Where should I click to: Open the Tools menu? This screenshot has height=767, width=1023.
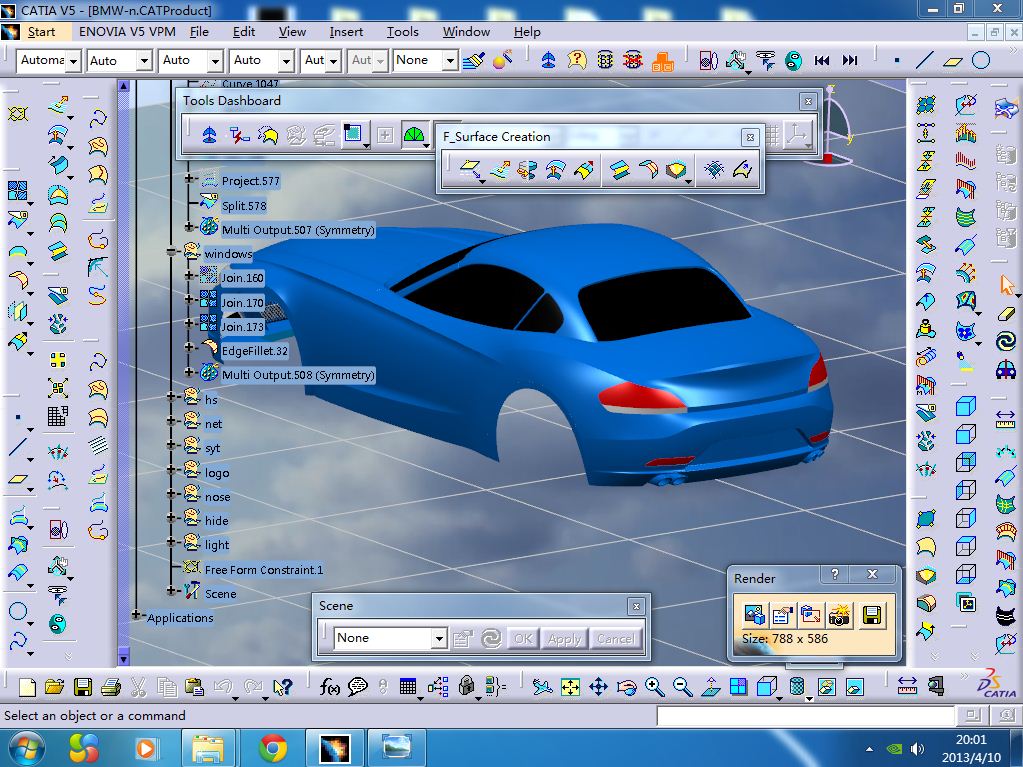(403, 32)
